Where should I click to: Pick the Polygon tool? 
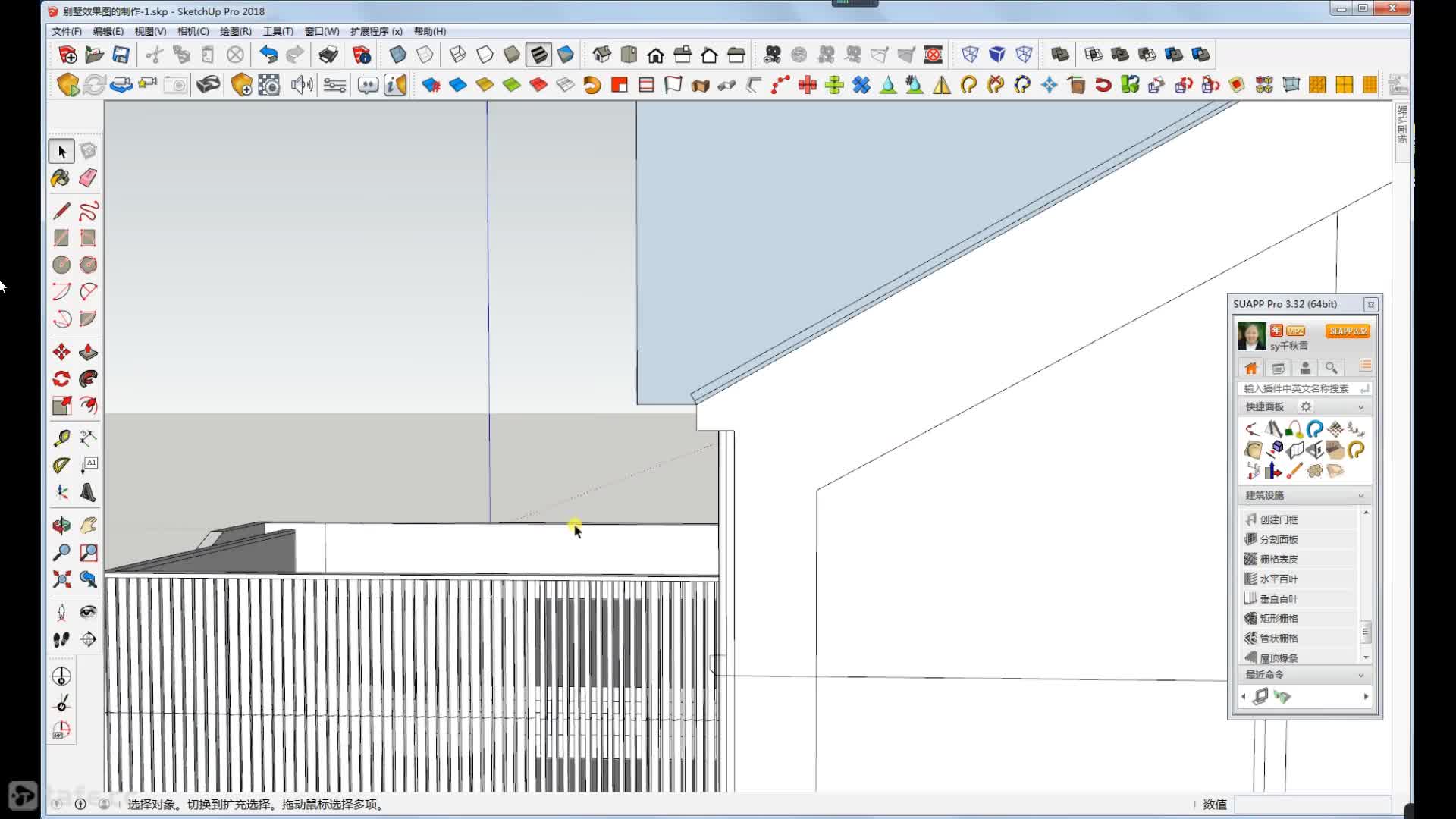[x=88, y=265]
